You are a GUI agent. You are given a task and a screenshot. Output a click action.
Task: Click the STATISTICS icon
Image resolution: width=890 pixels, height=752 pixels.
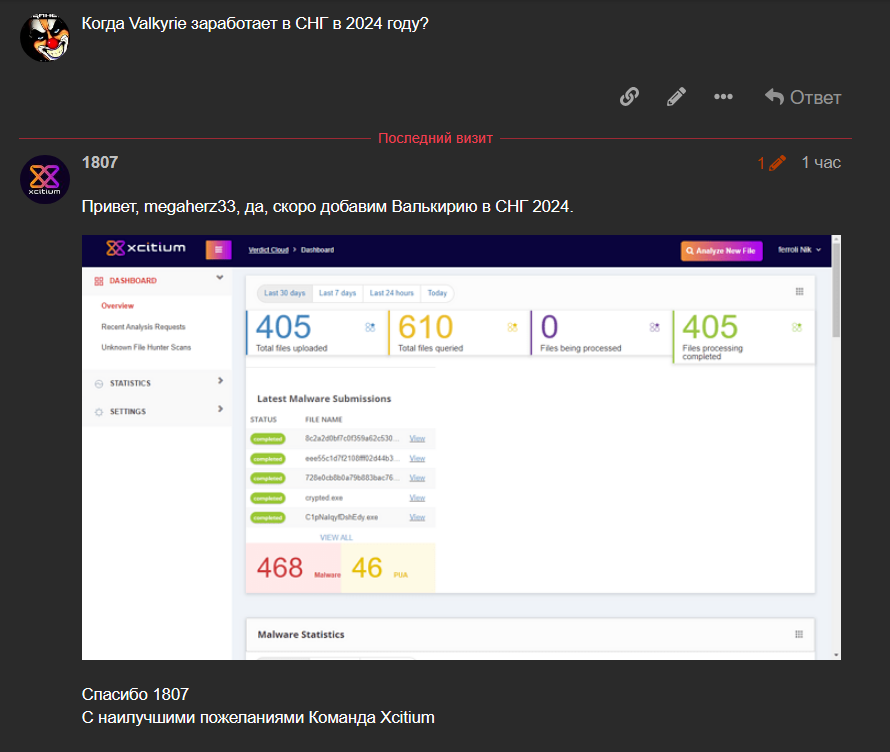pos(99,384)
